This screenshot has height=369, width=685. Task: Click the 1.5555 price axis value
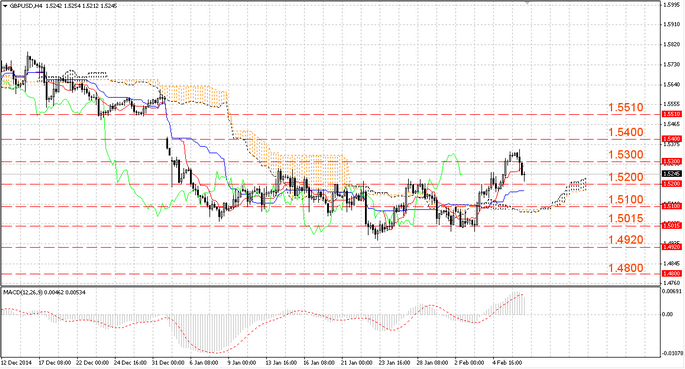click(x=671, y=104)
